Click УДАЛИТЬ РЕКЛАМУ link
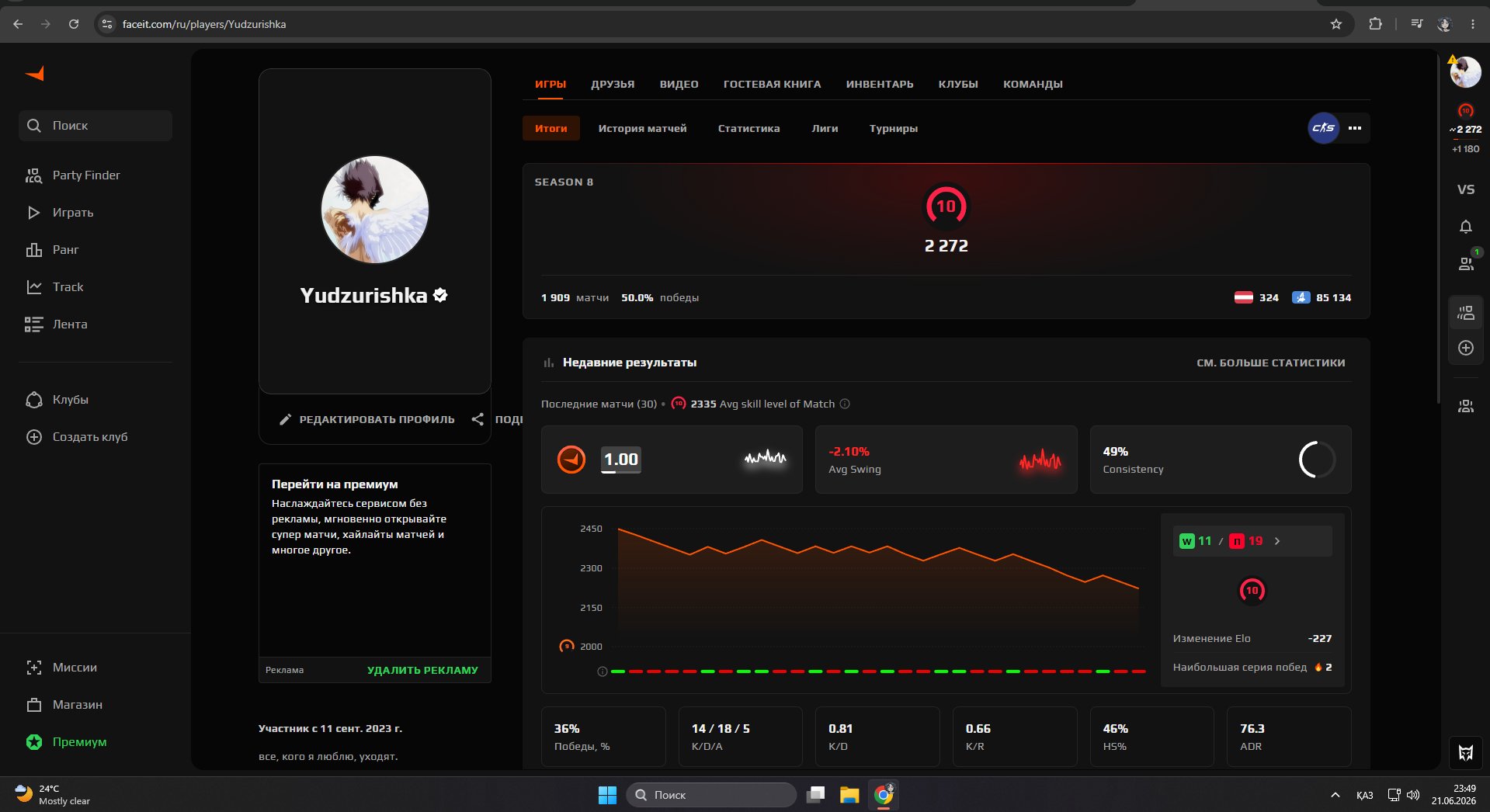This screenshot has width=1490, height=812. [x=422, y=670]
